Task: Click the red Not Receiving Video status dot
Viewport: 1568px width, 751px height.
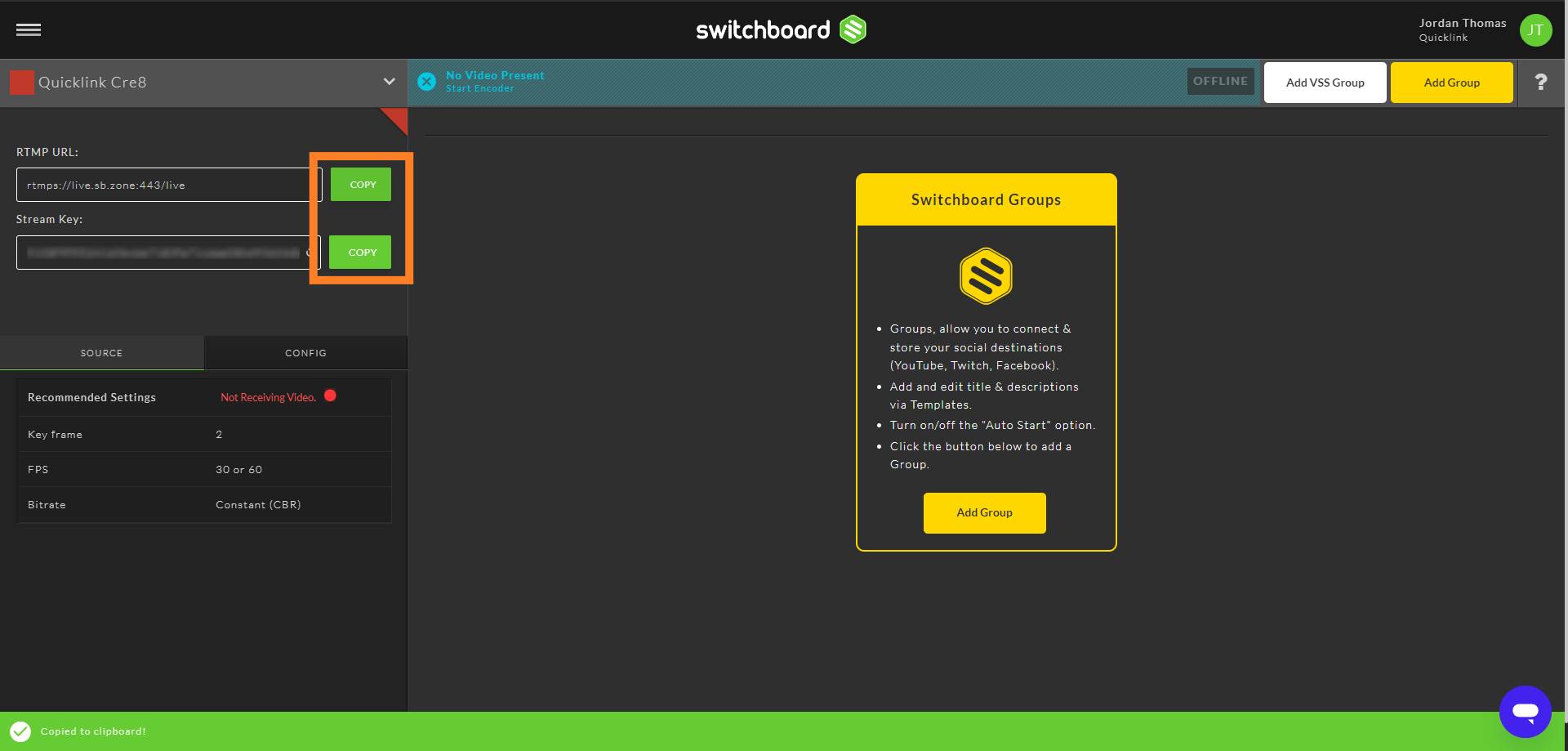Action: tap(330, 396)
